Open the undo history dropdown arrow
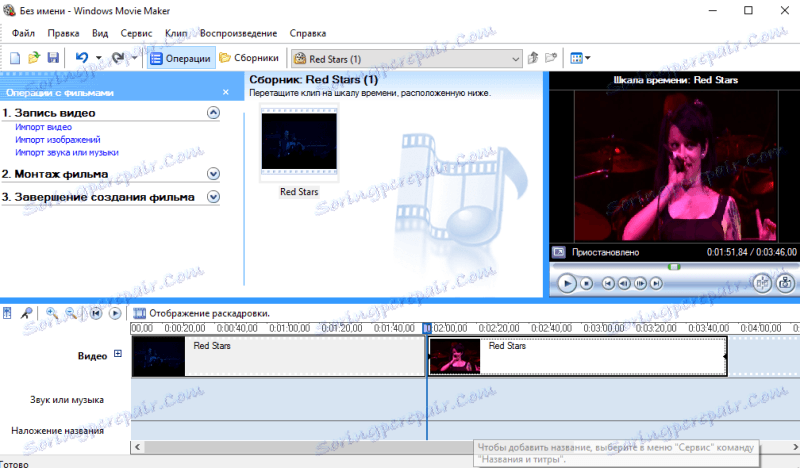 (98, 58)
